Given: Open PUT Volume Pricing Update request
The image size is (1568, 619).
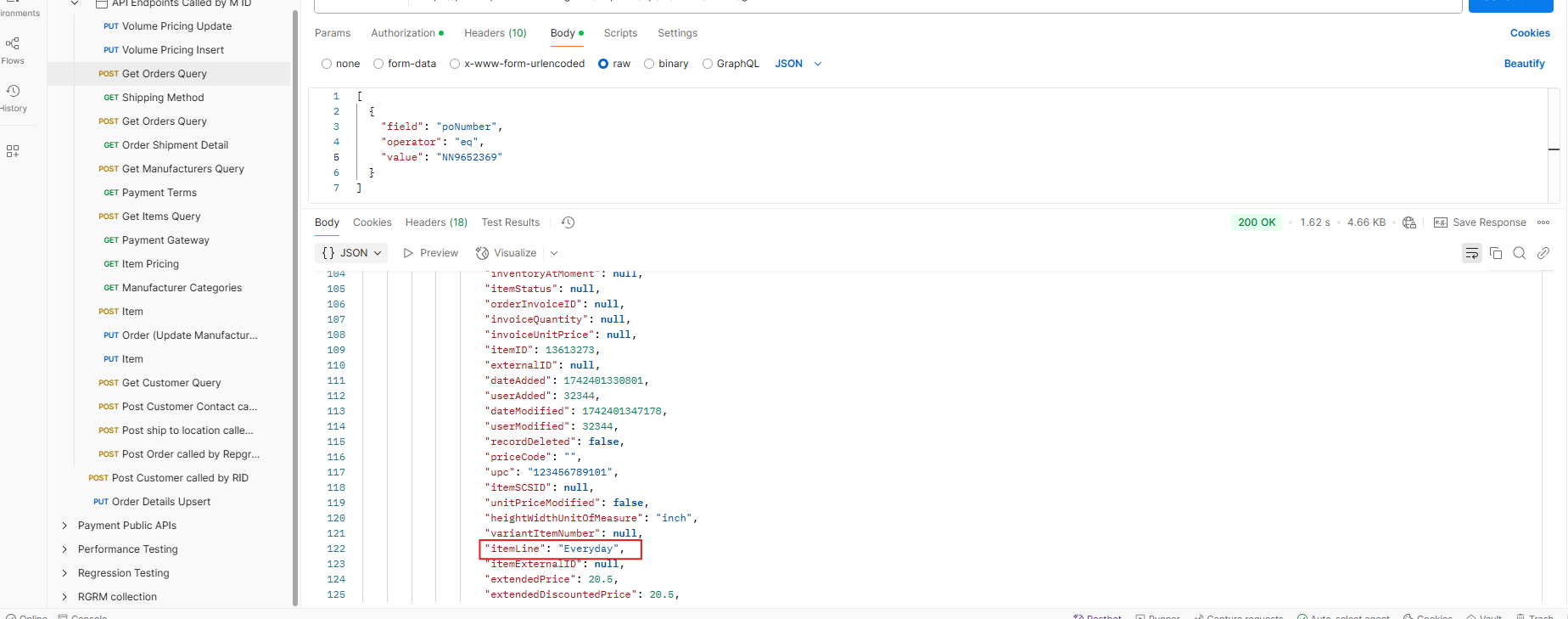Looking at the screenshot, I should (x=168, y=26).
